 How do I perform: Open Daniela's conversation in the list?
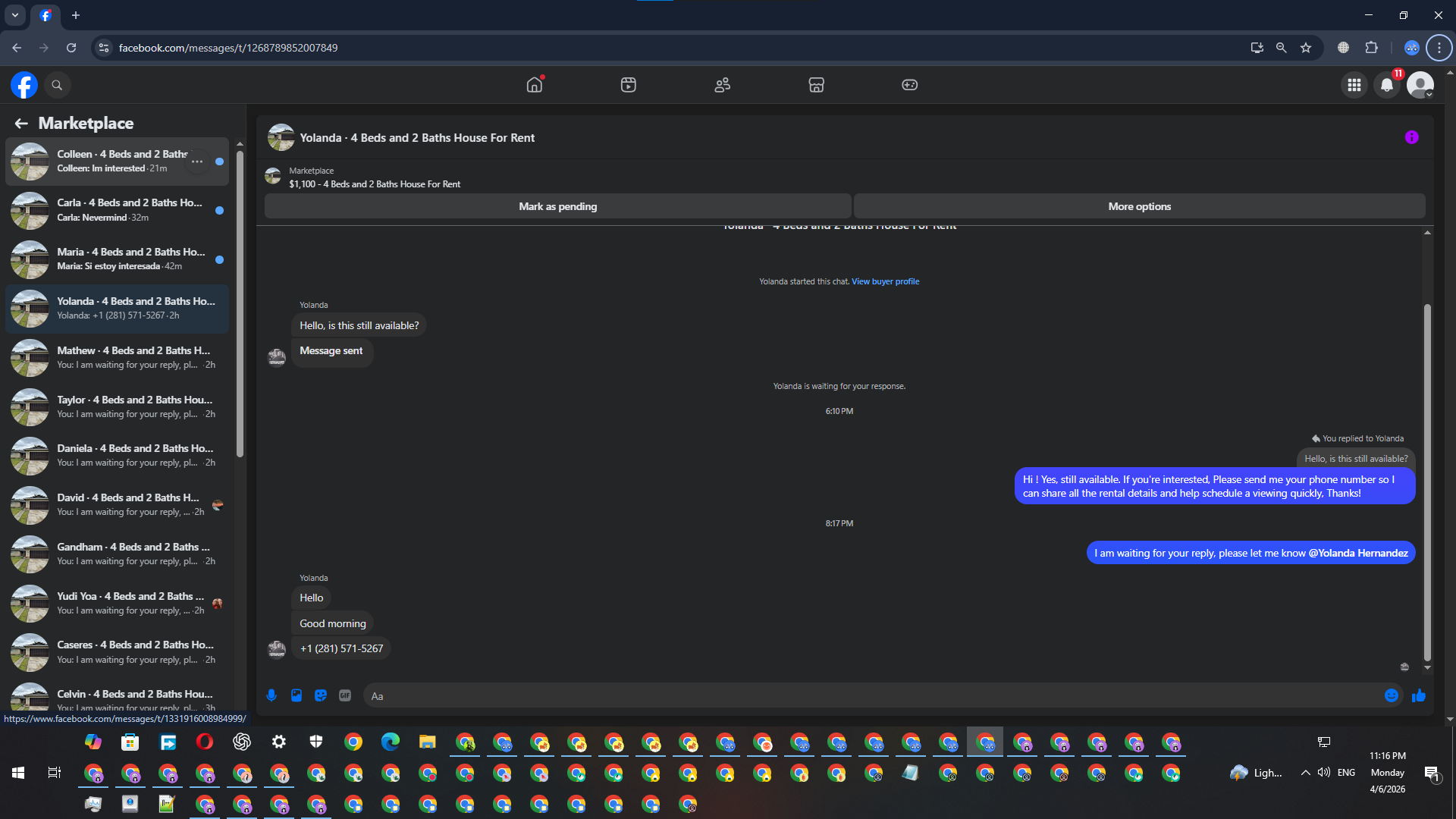pos(118,456)
